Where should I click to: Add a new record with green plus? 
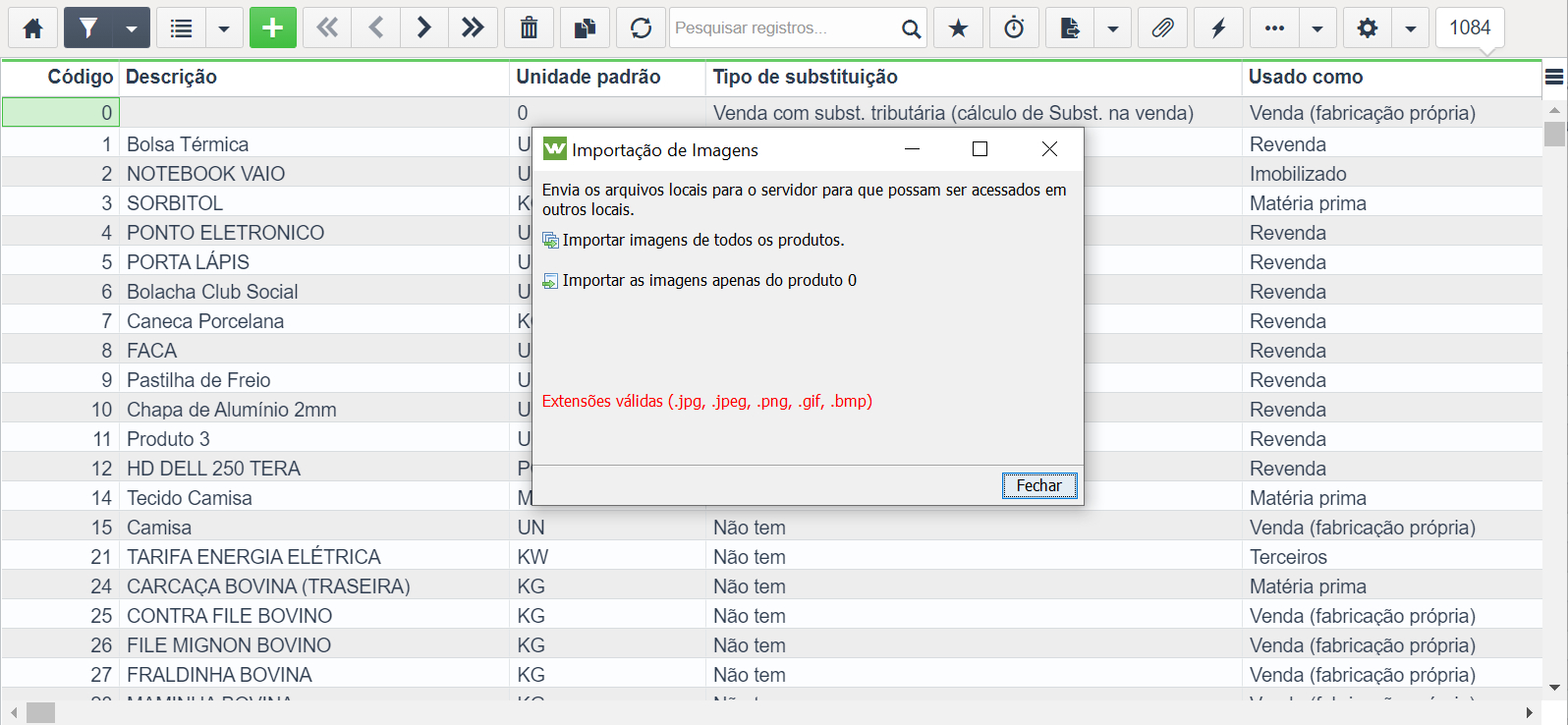coord(273,28)
